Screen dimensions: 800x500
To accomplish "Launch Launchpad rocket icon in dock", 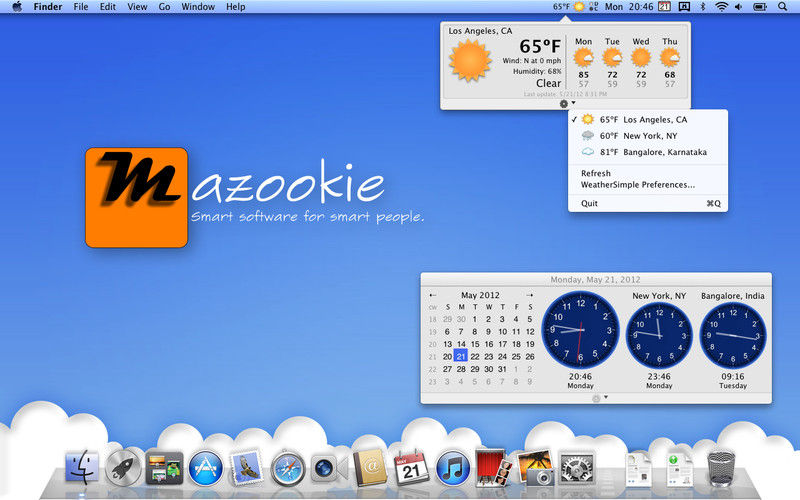I will [123, 468].
